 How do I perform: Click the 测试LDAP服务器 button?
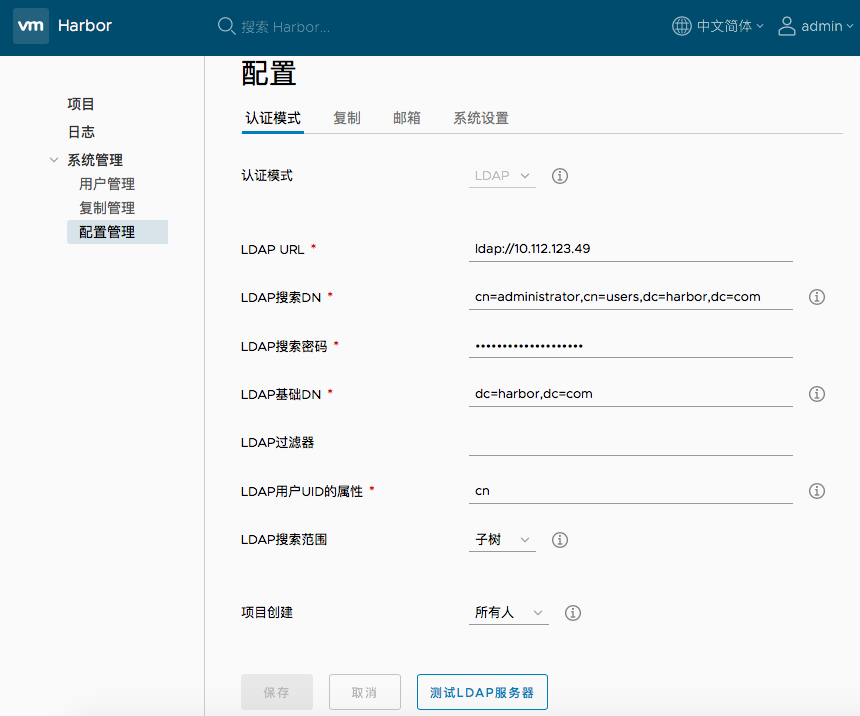482,692
